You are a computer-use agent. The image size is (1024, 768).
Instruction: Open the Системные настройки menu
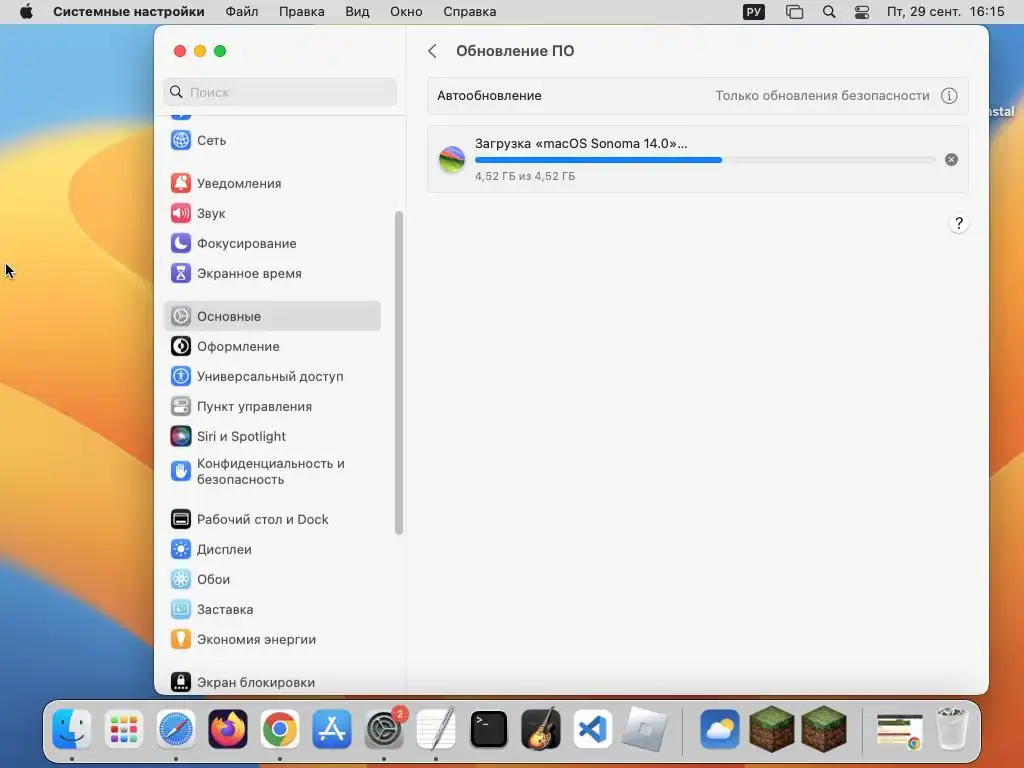(x=129, y=12)
